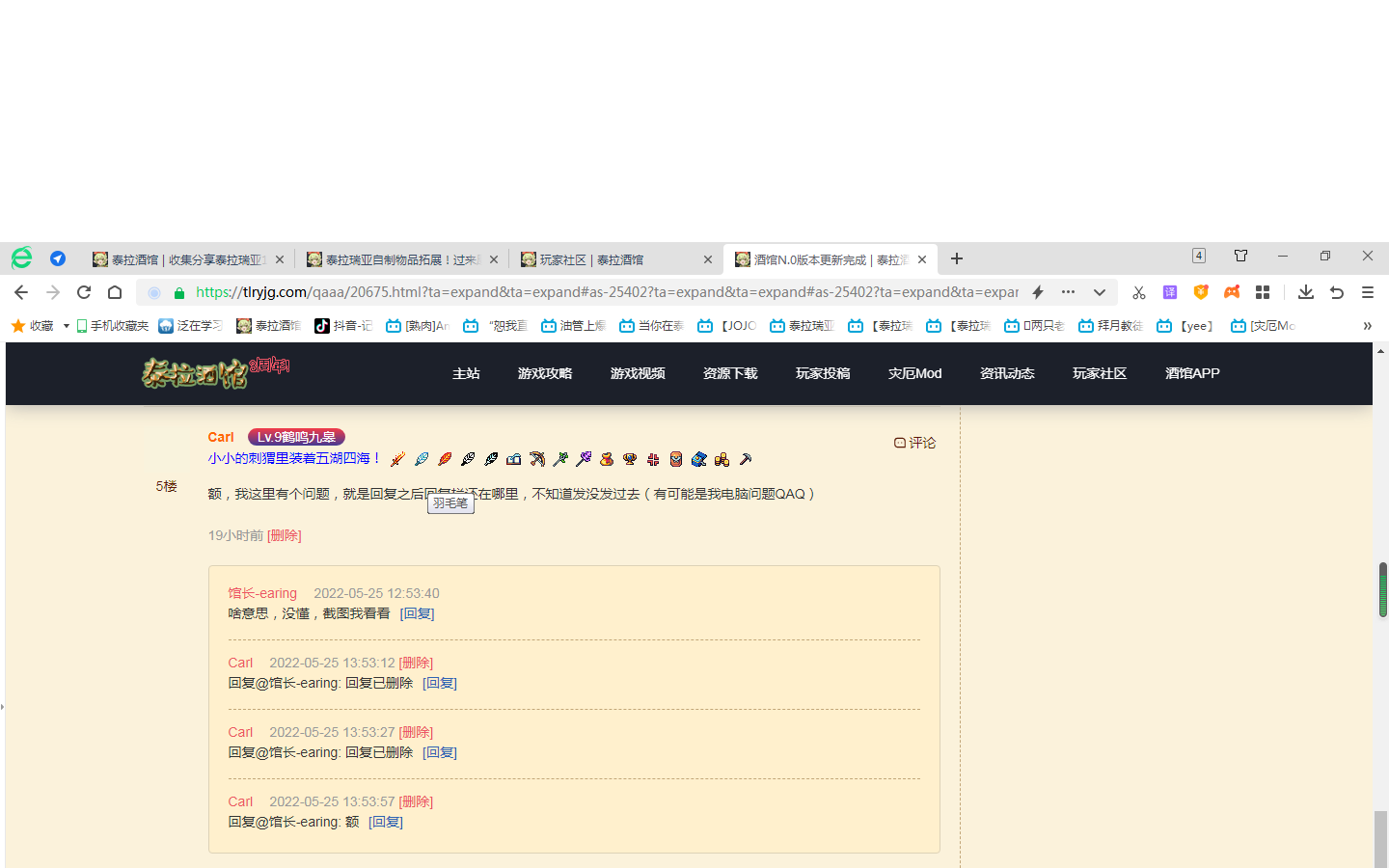Reload the page with refresh icon
Viewport: 1389px width, 868px height.
coord(84,292)
